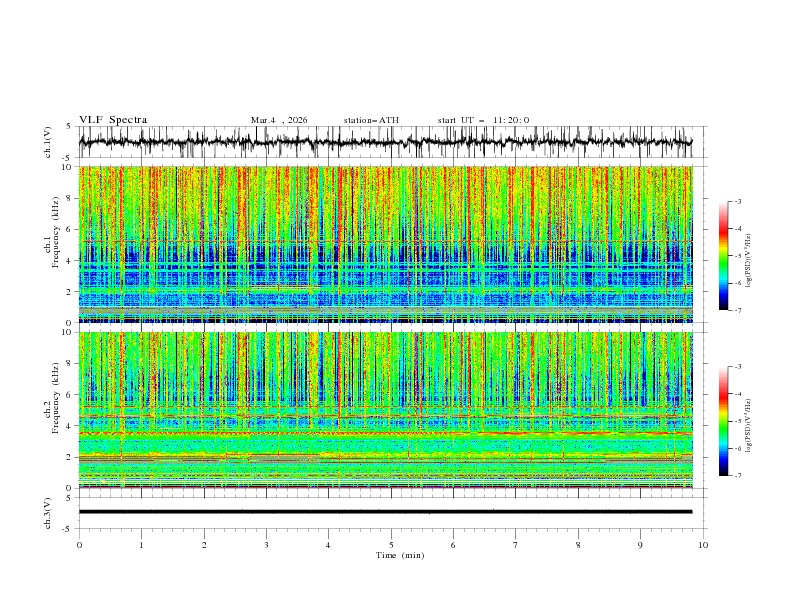Select the date text "Mar.4 , 2026"
The width and height of the screenshot is (792, 612).
(279, 120)
